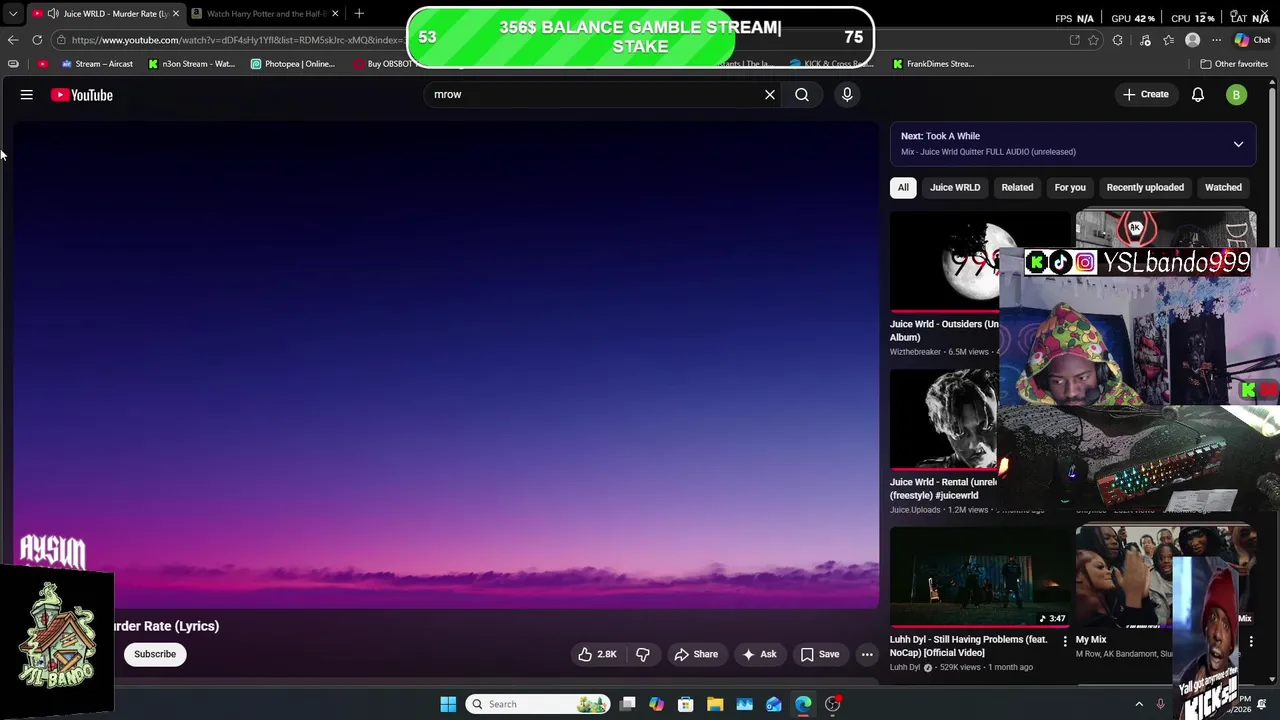This screenshot has width=1280, height=720.
Task: Open n3on Stream bookmark
Action: 191,64
